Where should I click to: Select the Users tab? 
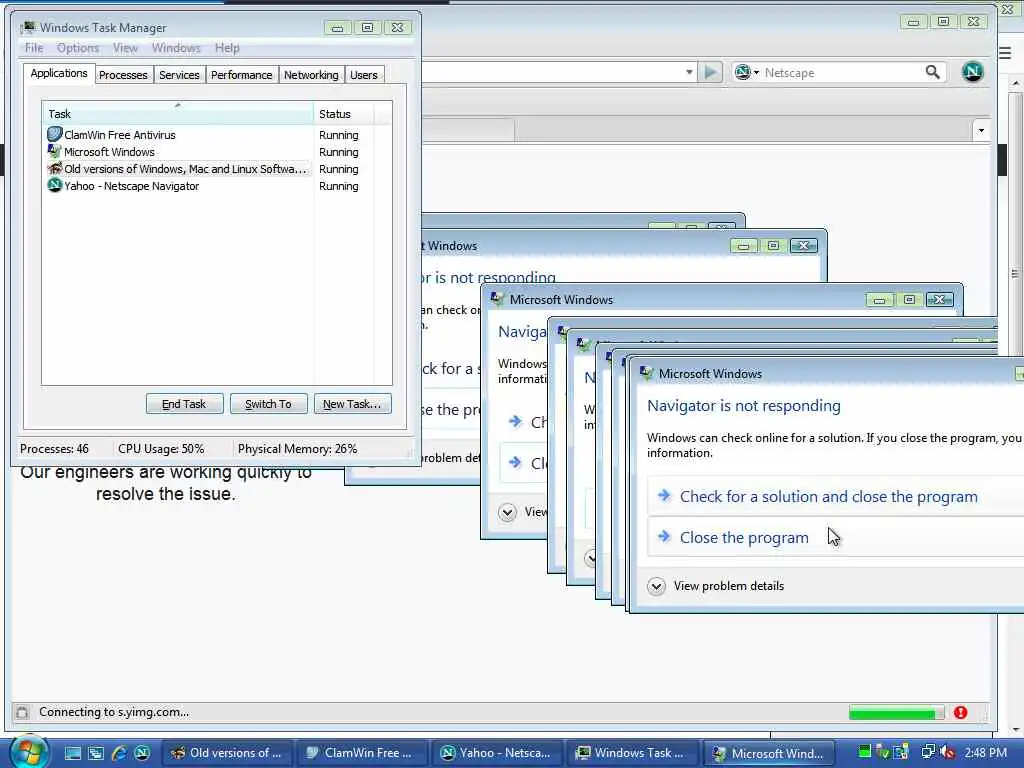click(x=364, y=75)
